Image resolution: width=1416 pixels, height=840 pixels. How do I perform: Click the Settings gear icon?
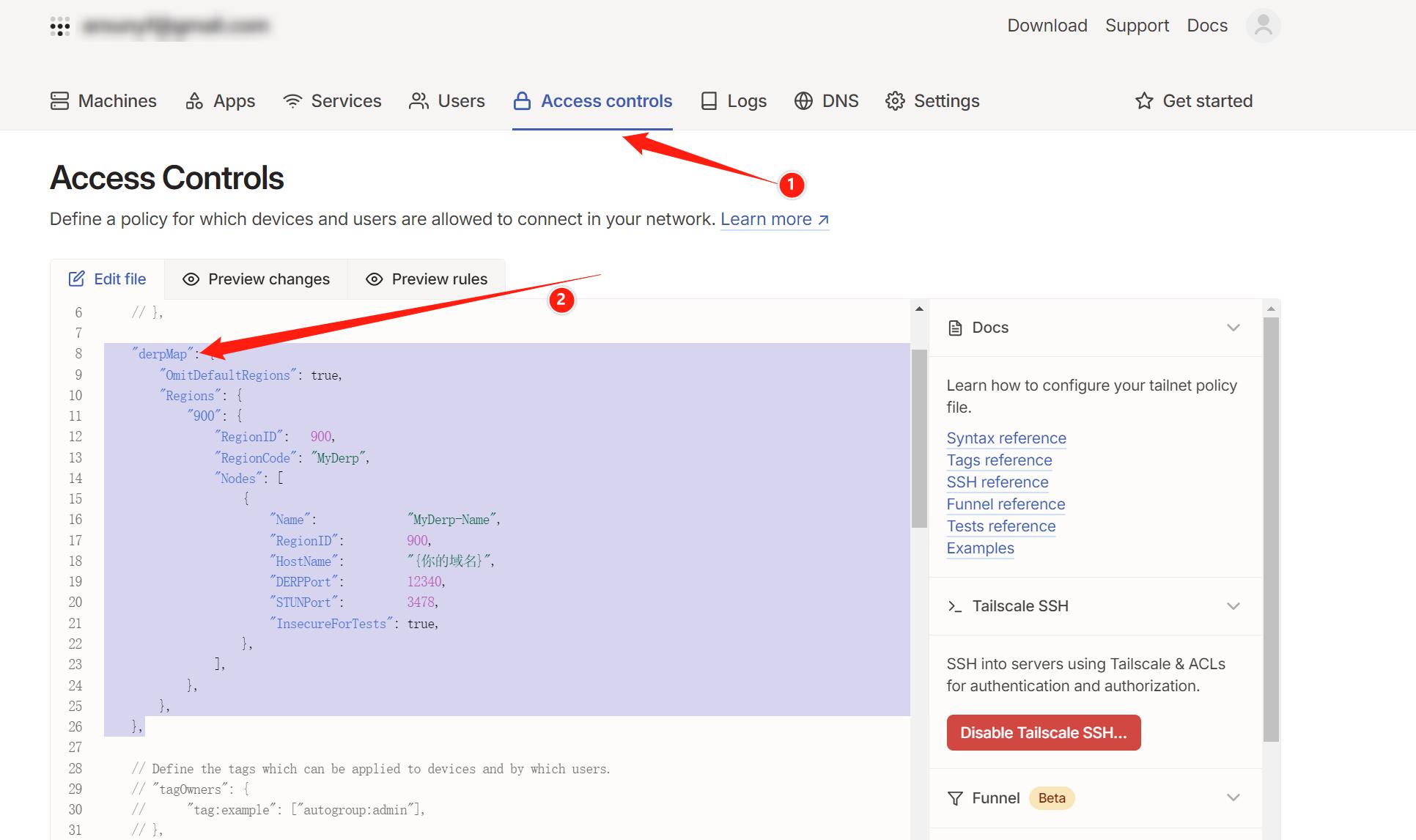[895, 101]
